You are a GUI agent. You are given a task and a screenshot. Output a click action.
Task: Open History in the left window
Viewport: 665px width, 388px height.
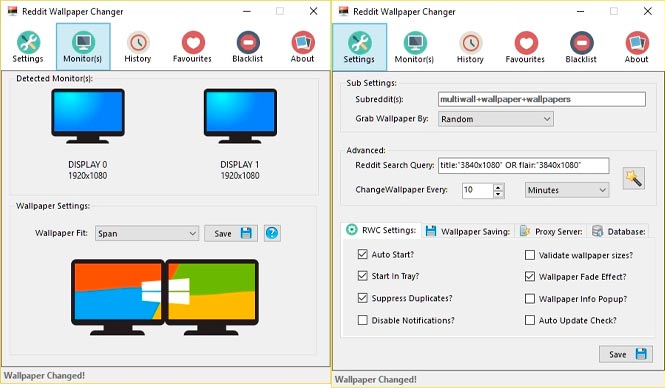tap(138, 47)
